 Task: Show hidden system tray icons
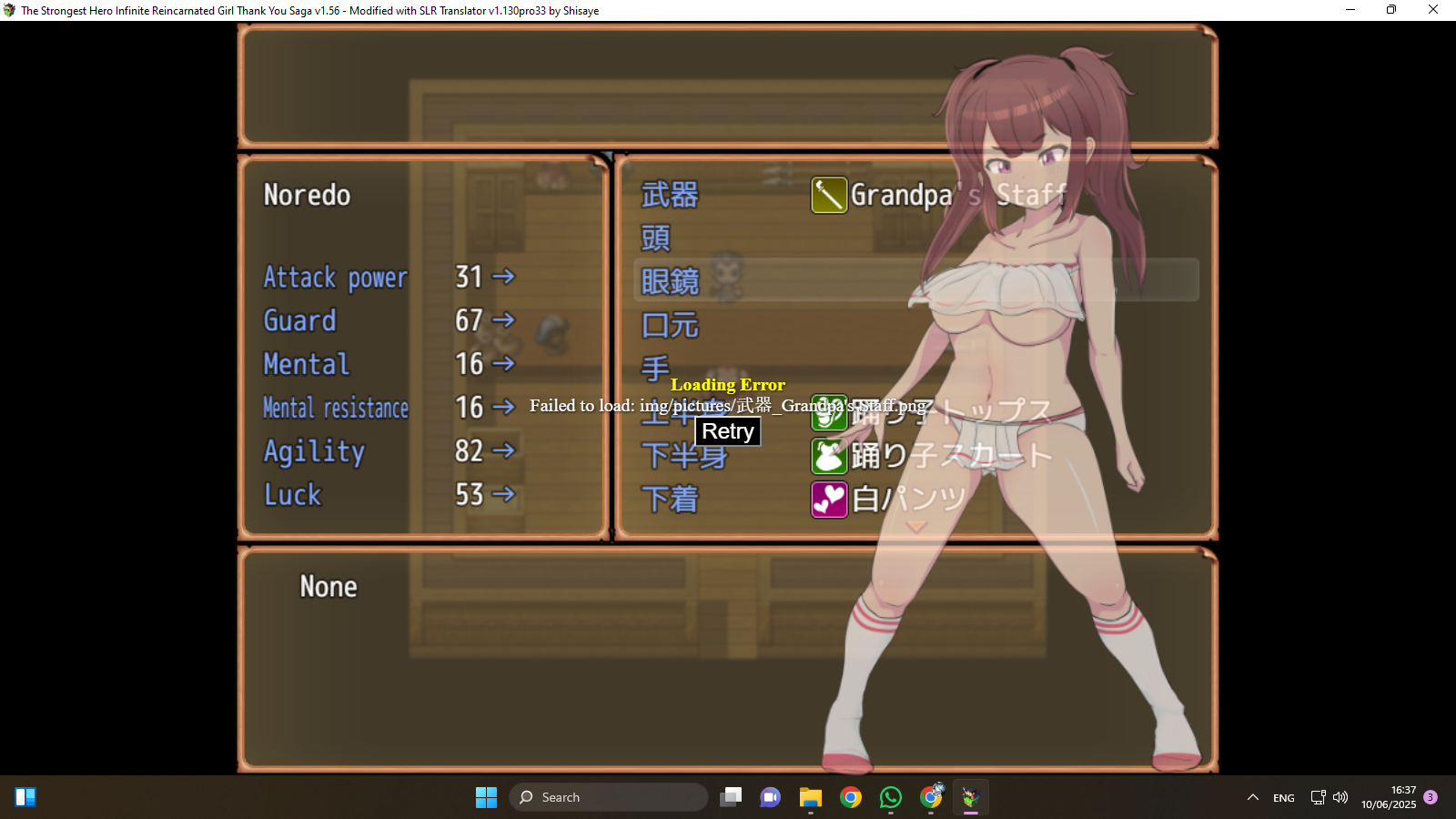click(1252, 797)
